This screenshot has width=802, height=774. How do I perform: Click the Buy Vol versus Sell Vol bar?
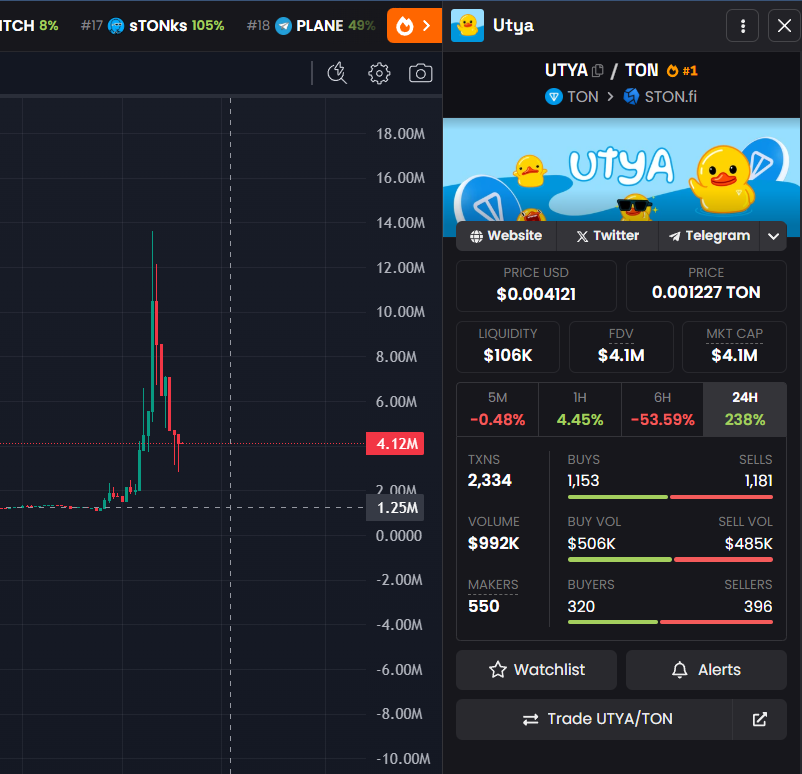tap(670, 560)
